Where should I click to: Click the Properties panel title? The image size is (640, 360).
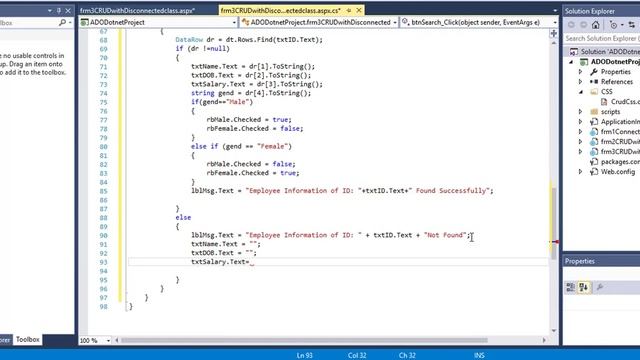click(x=580, y=261)
